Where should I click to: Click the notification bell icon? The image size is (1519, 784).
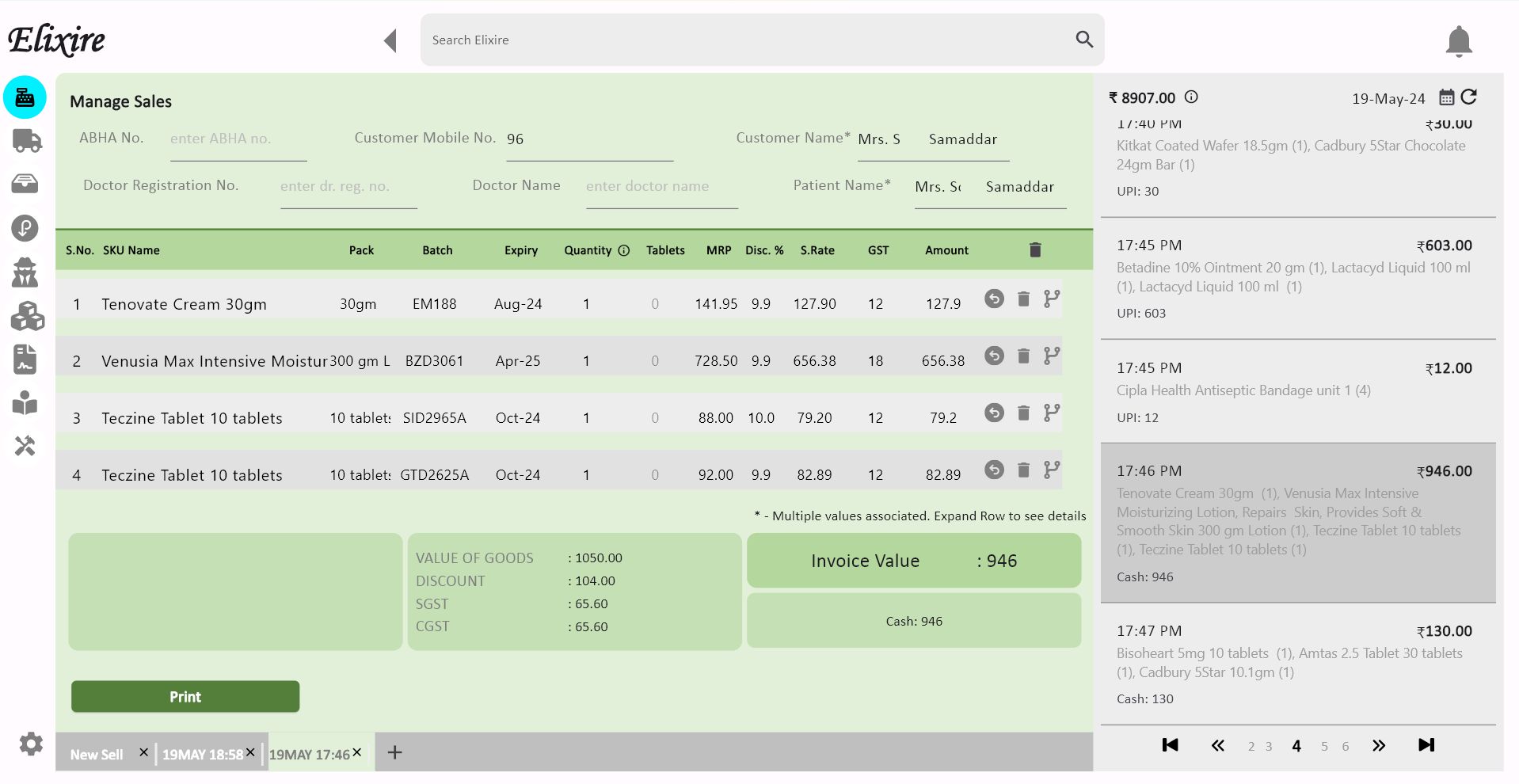click(x=1458, y=41)
